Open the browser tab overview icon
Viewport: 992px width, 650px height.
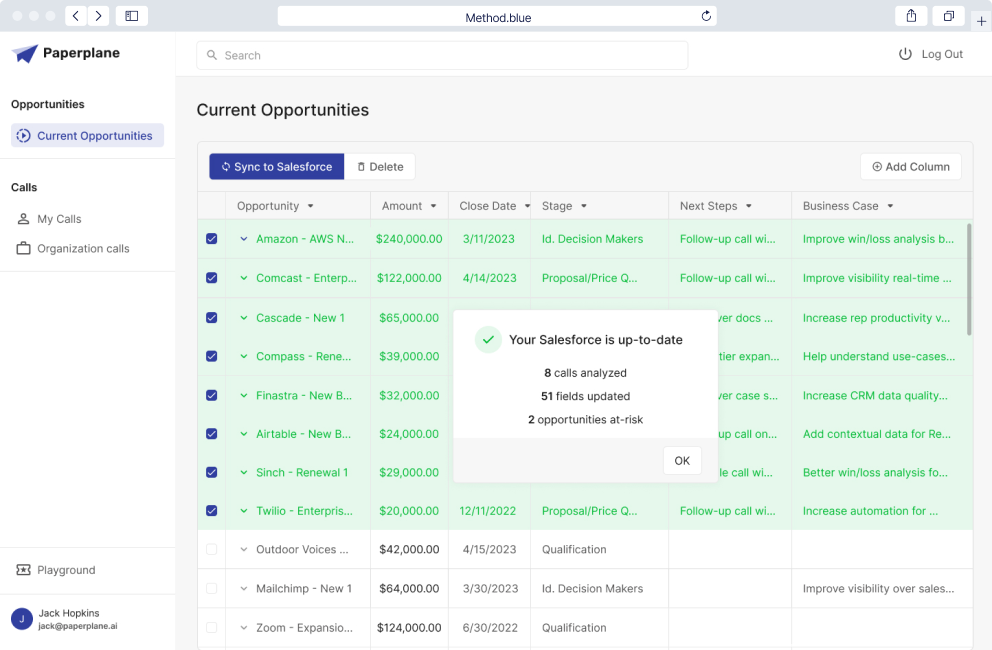coord(947,16)
